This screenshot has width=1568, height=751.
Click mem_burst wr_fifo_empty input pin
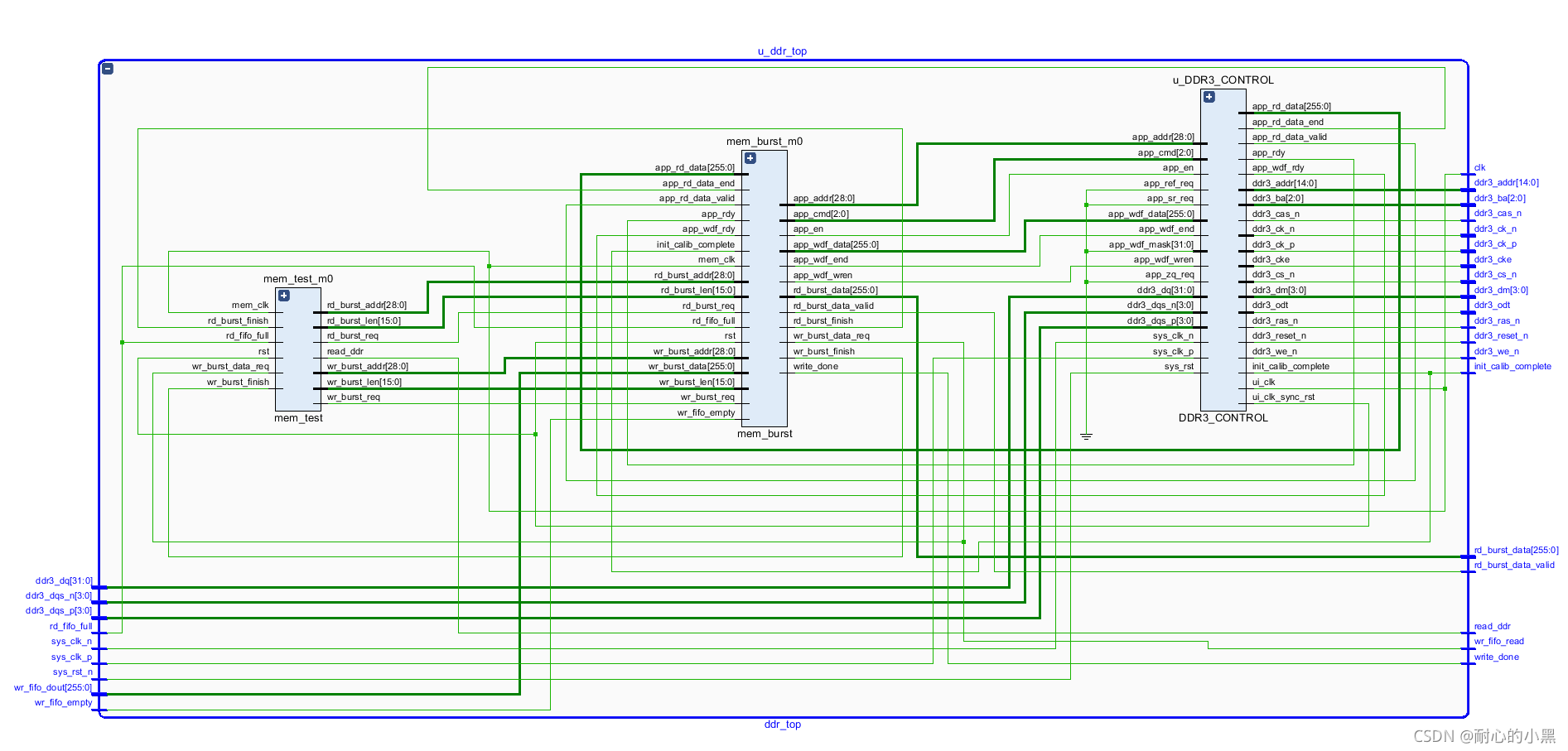coord(706,413)
